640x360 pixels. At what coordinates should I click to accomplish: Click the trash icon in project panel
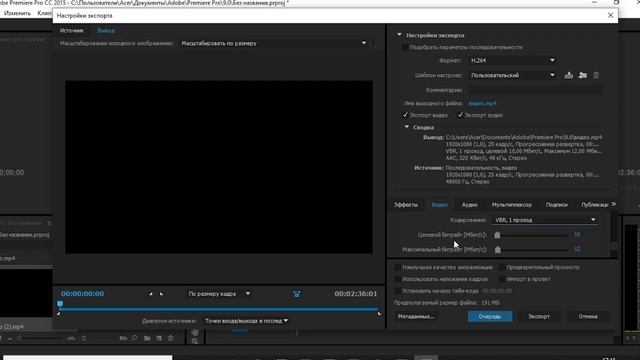[171, 338]
